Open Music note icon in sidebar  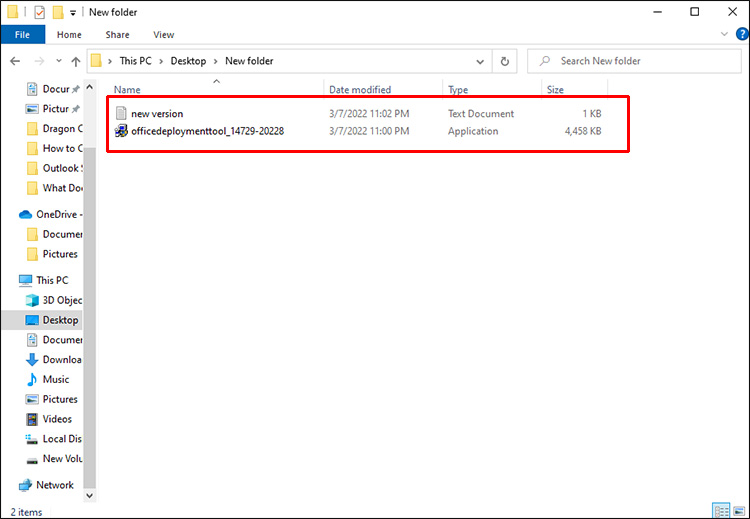tap(32, 379)
